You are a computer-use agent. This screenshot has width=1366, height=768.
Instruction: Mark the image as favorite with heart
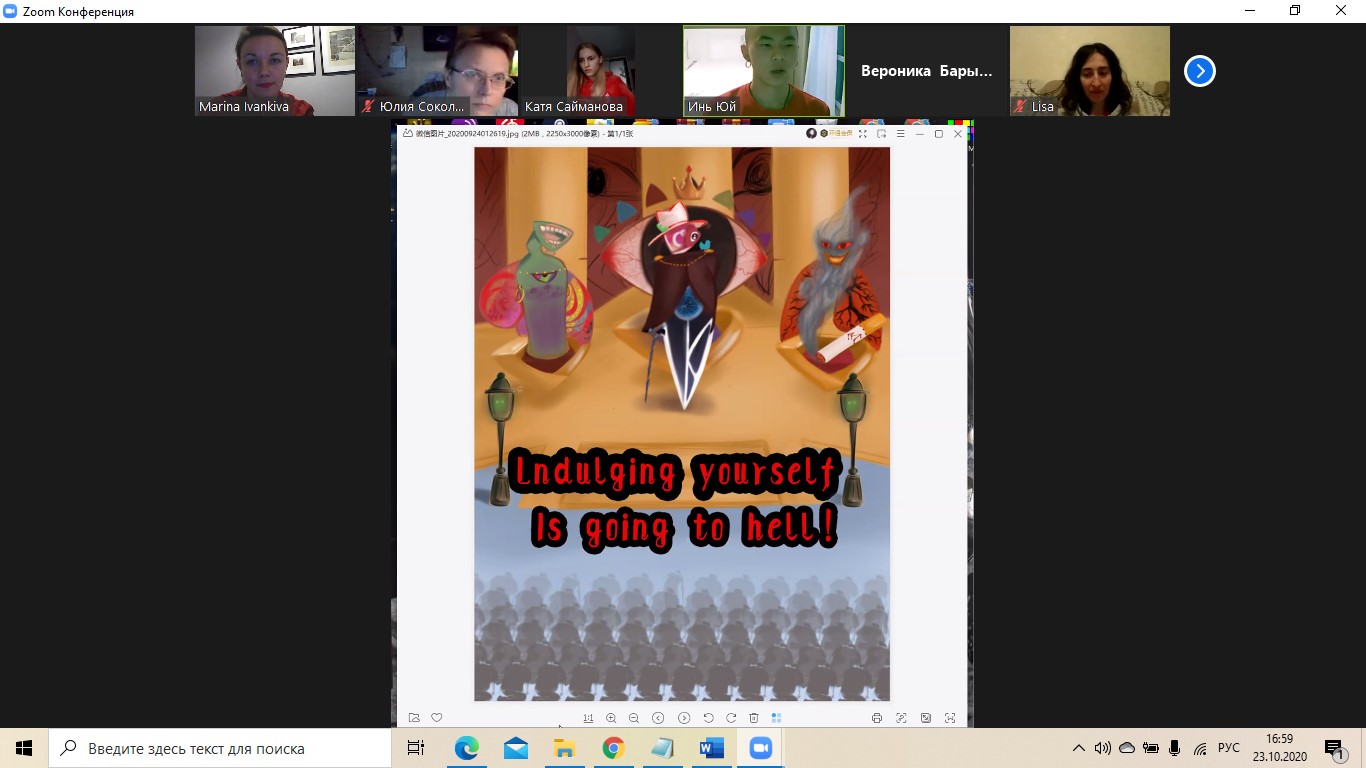(x=437, y=718)
